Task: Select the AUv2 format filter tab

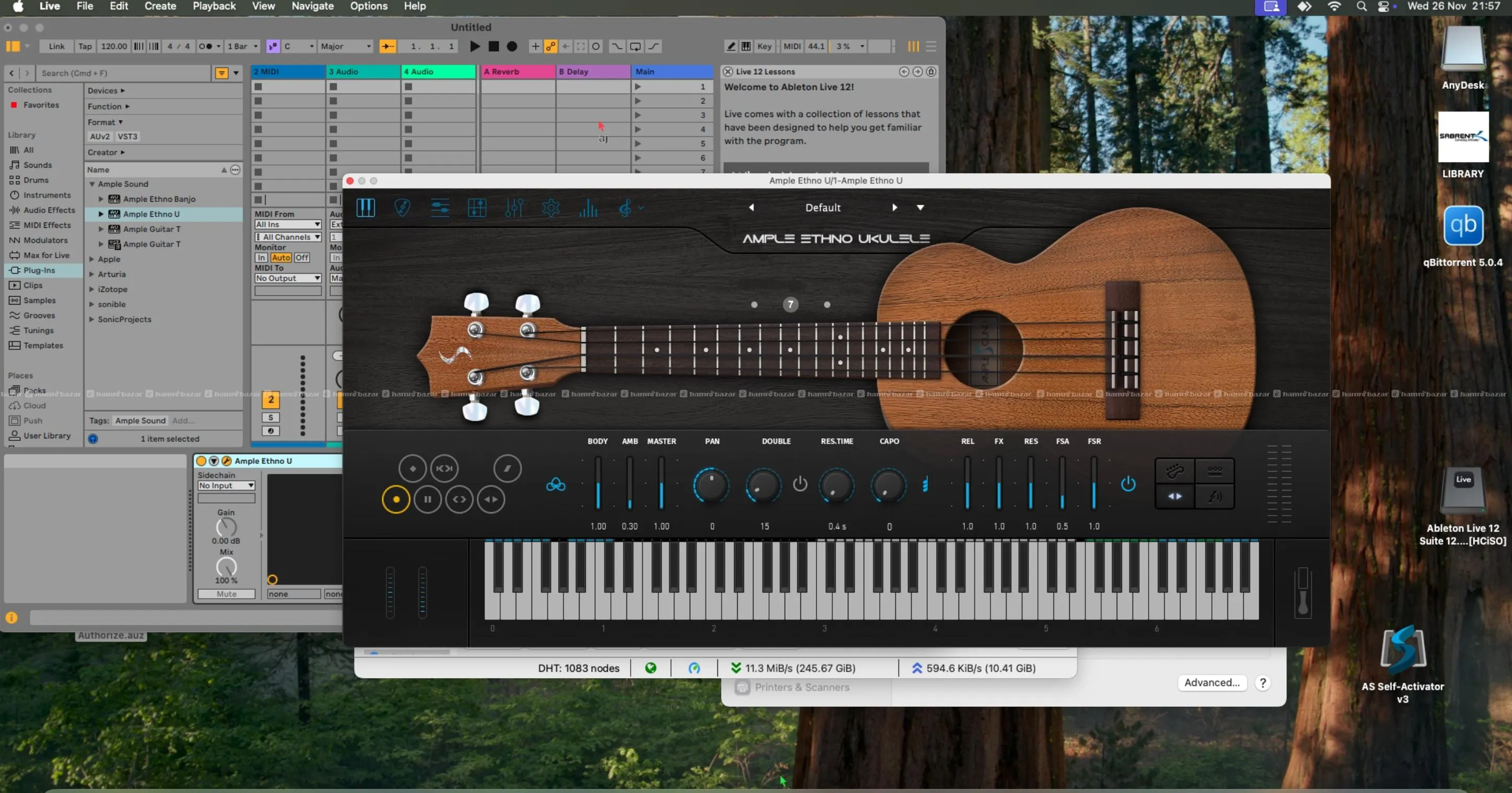Action: pyautogui.click(x=100, y=137)
